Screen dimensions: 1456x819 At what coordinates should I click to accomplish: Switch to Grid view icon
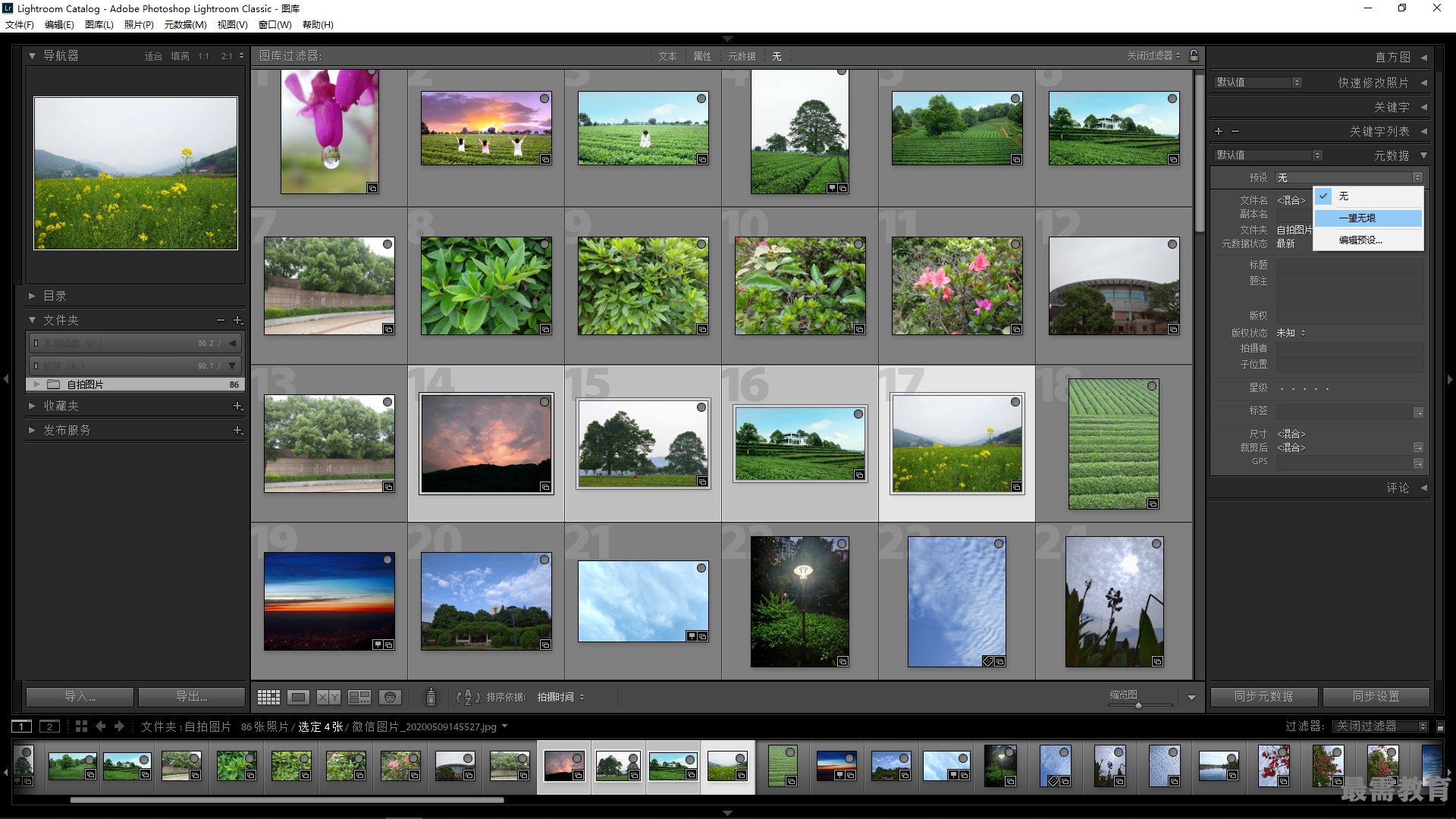click(268, 697)
